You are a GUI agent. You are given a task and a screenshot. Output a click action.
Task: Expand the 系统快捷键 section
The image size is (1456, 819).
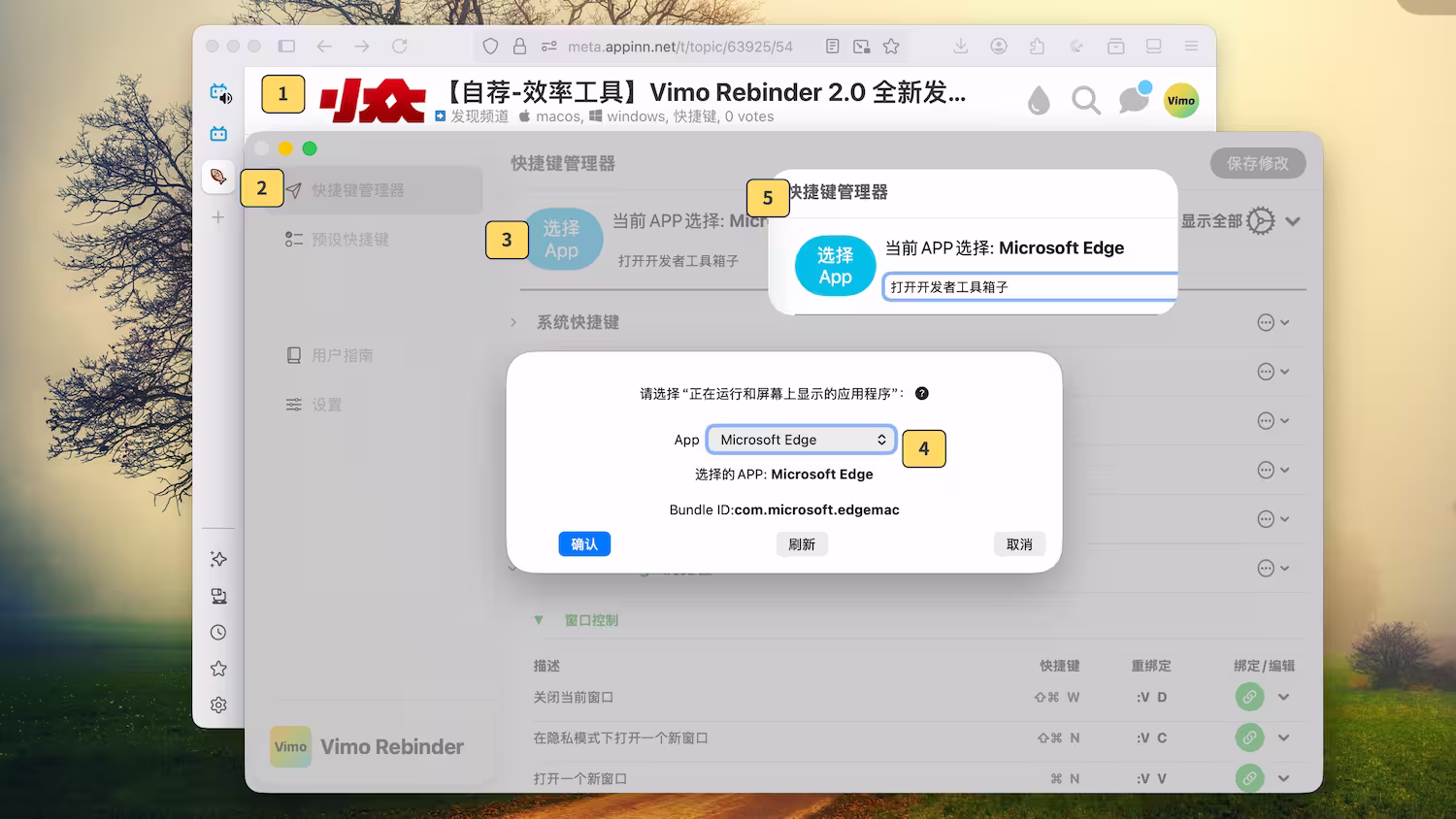click(x=513, y=322)
